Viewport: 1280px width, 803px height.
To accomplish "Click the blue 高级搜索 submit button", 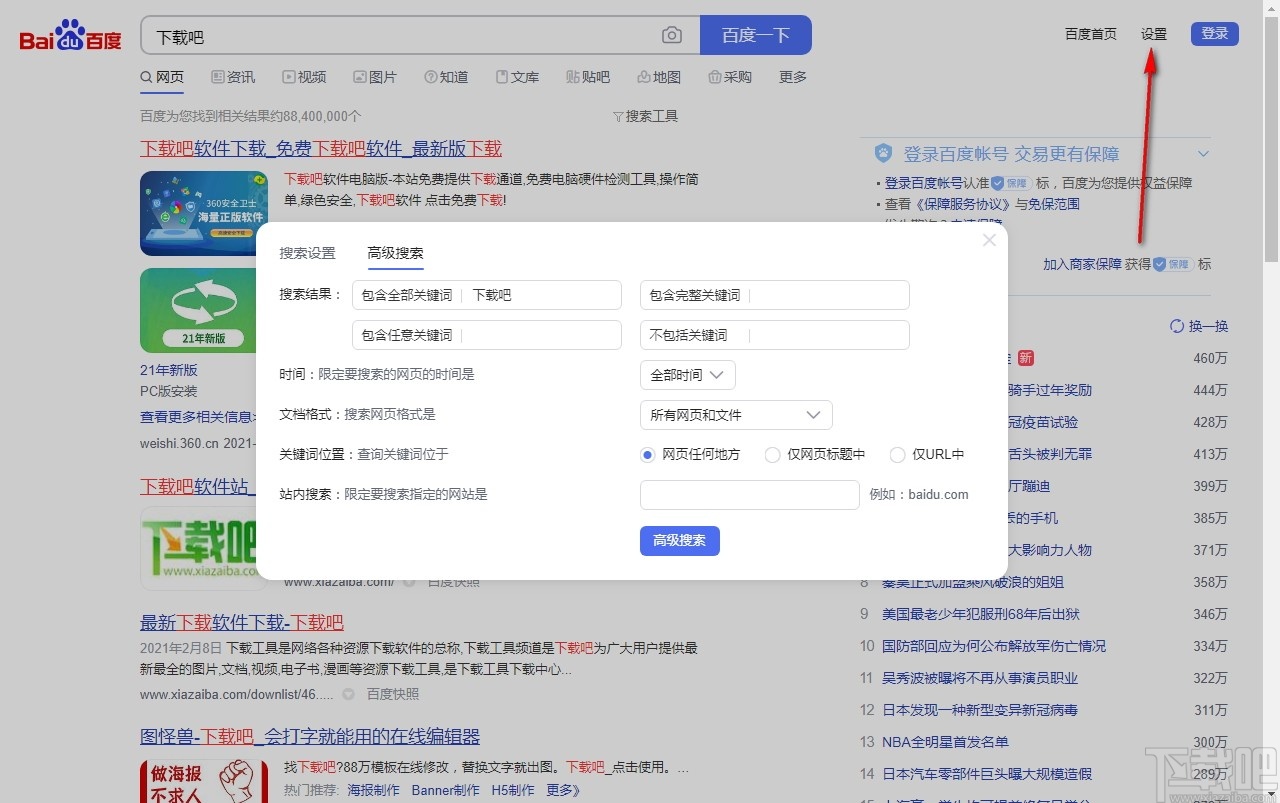I will click(x=679, y=540).
